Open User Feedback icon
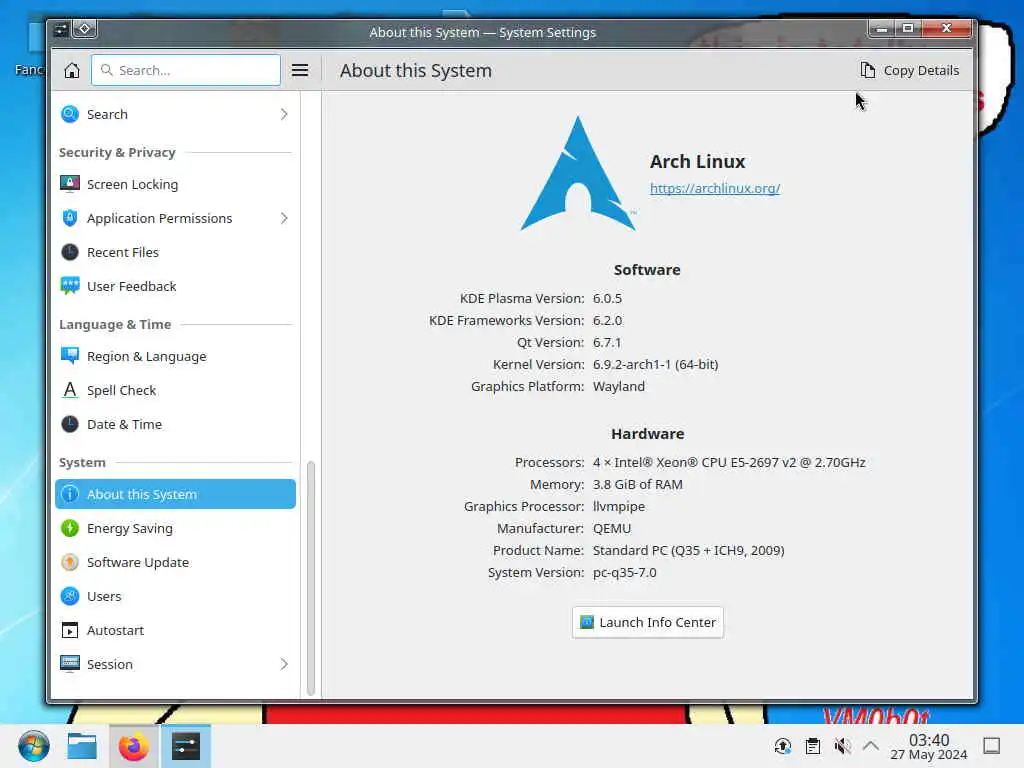1024x768 pixels. click(x=70, y=286)
